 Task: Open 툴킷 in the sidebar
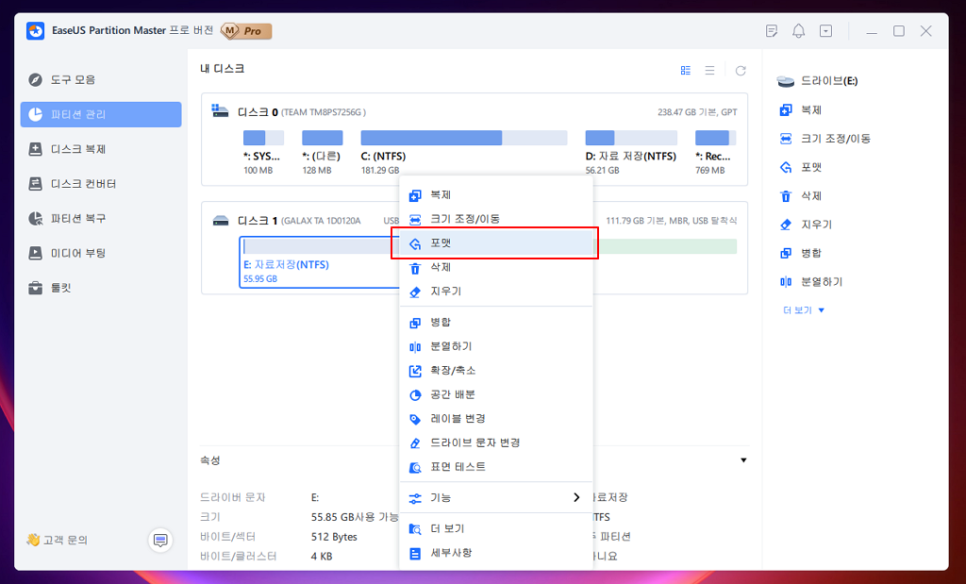51,288
